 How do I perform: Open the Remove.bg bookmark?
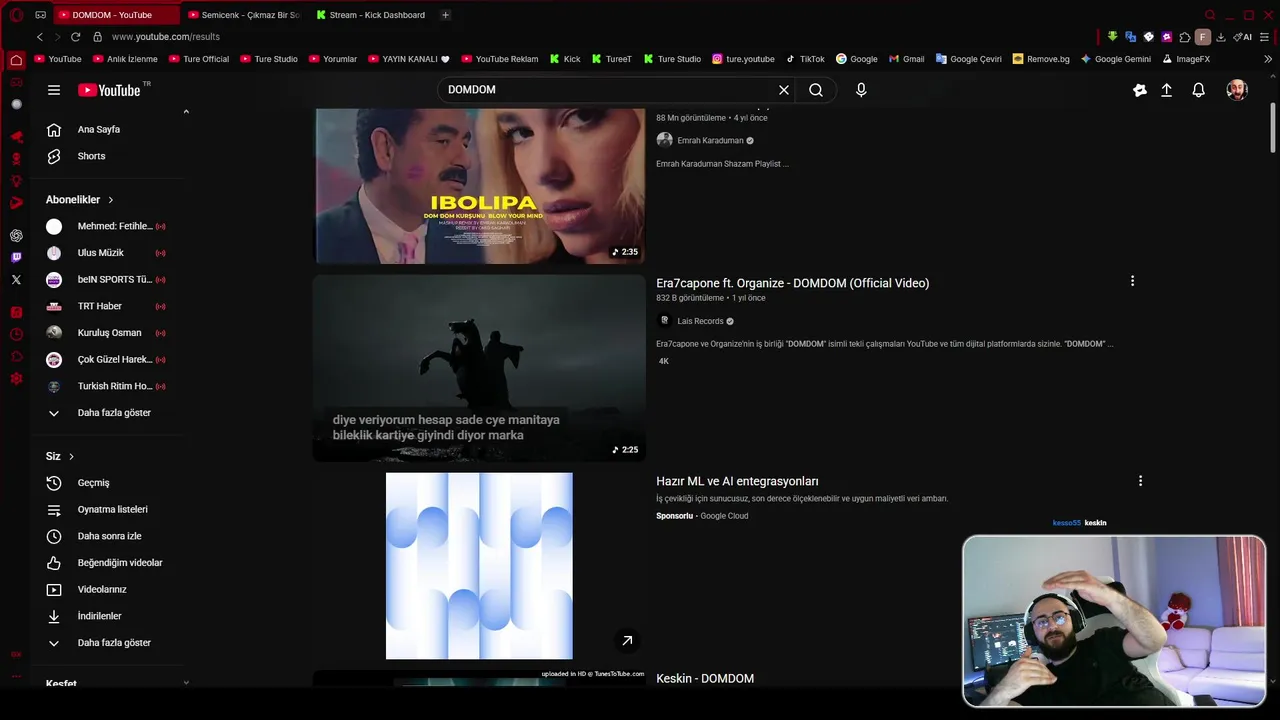1041,59
